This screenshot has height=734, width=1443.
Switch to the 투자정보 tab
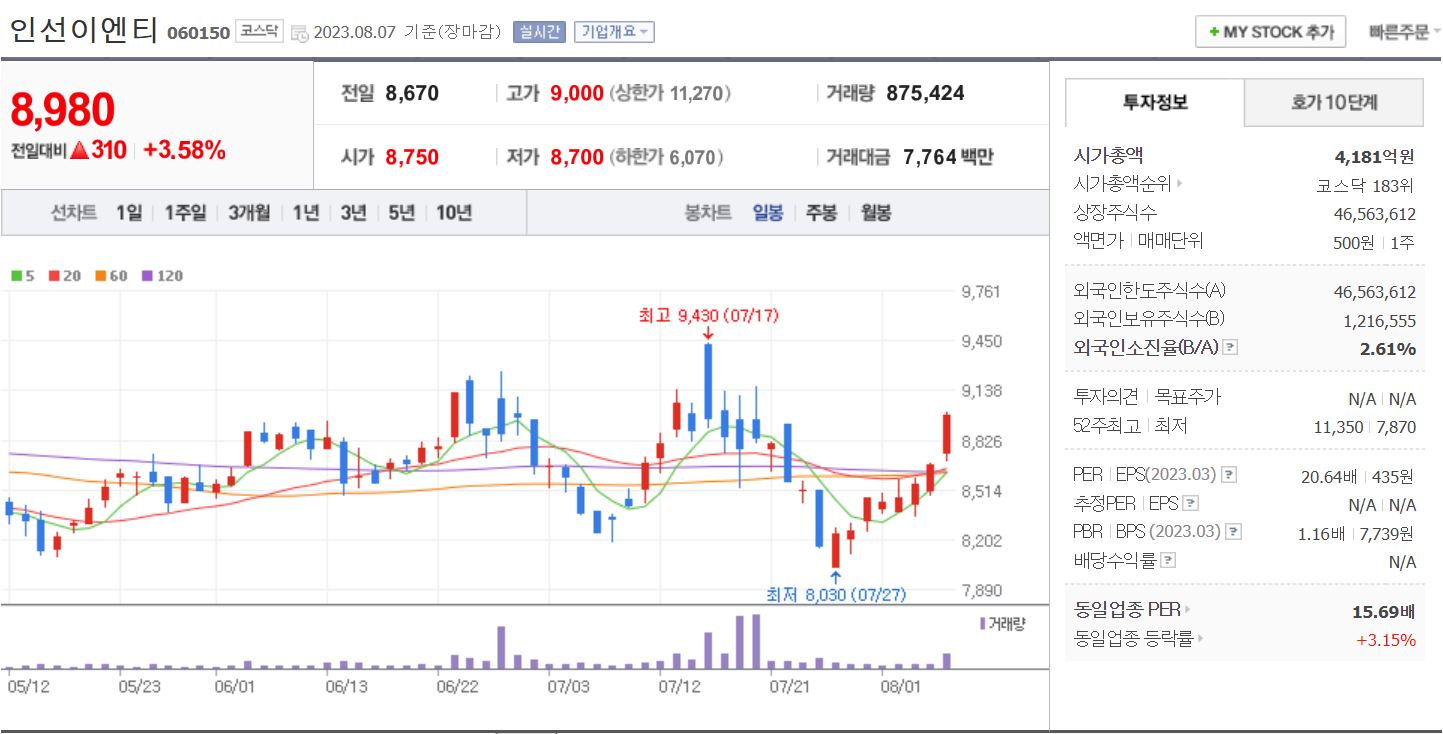pos(1155,102)
